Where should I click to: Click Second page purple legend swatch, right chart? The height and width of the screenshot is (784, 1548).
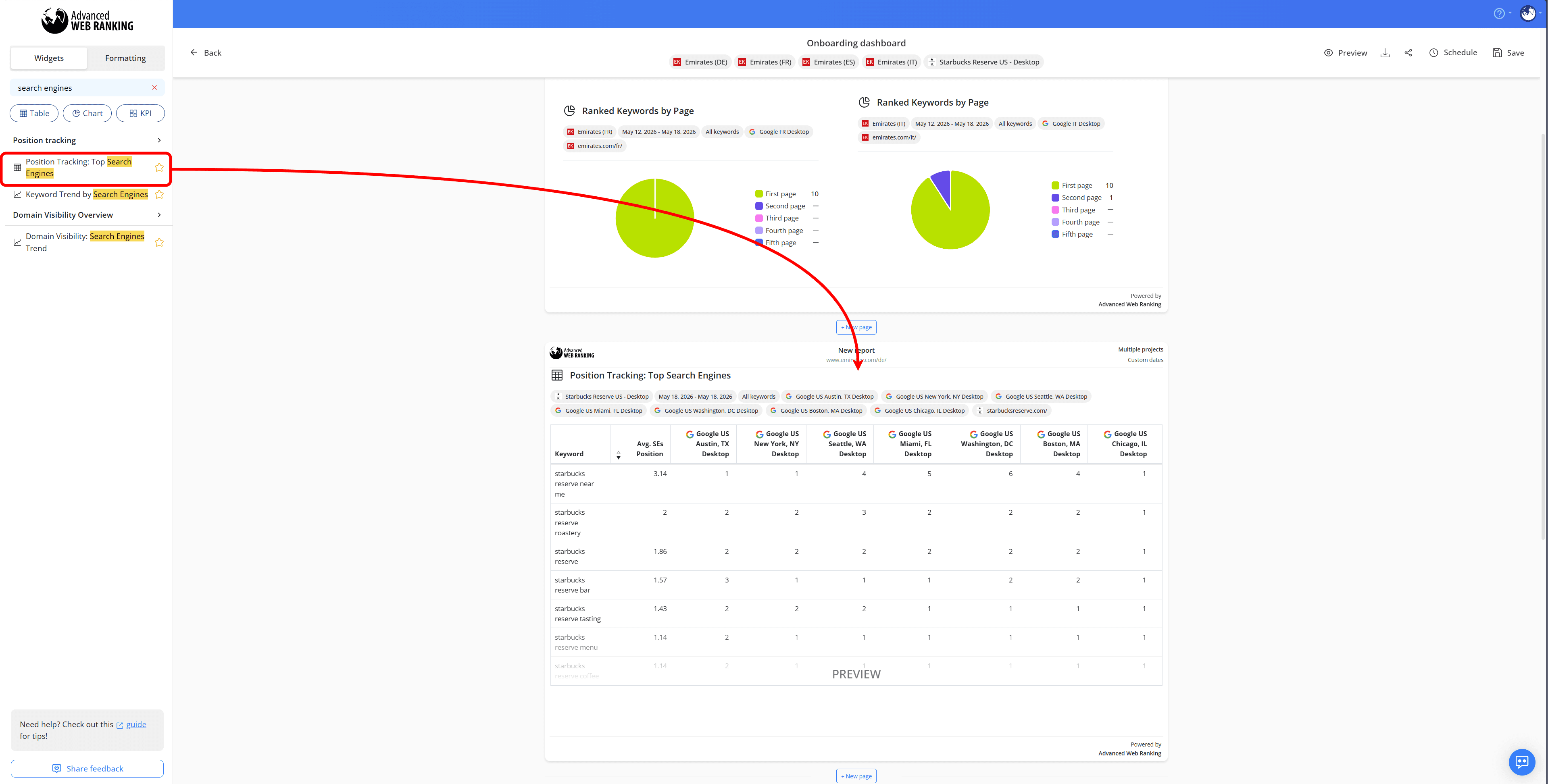[x=1055, y=198]
